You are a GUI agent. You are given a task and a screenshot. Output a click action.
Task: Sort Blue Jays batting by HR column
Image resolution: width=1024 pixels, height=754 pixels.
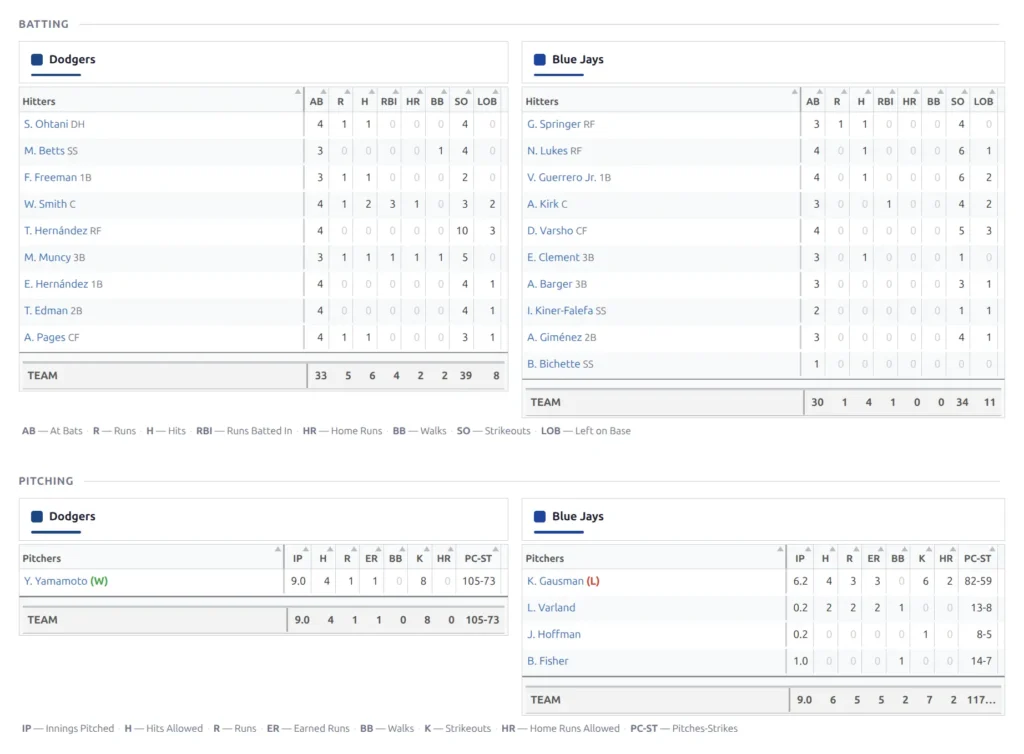(x=909, y=101)
